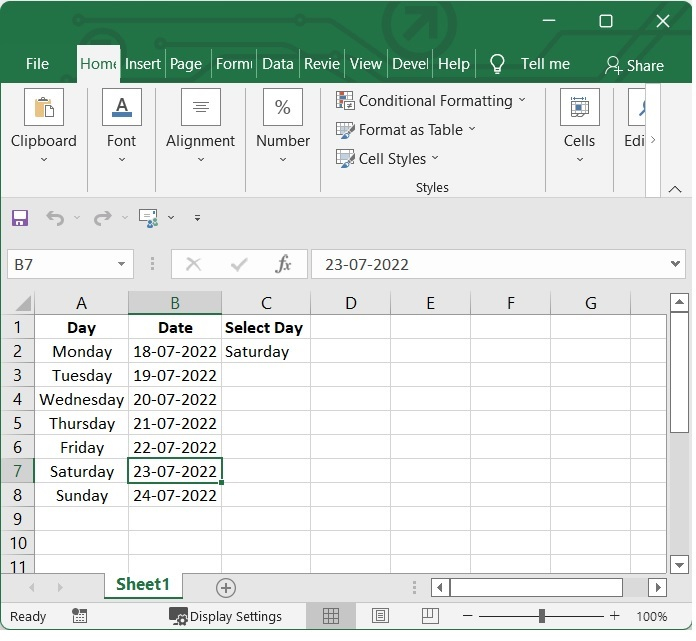Add a new sheet with plus icon
Screen dimensions: 696x641
coord(226,587)
